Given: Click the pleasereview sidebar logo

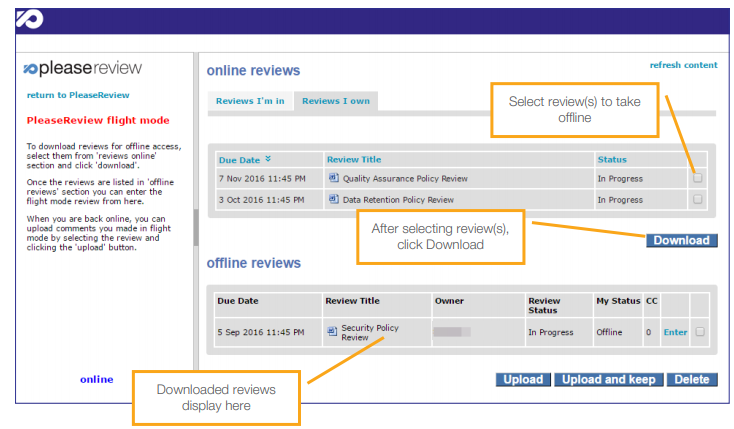Looking at the screenshot, I should 82,68.
